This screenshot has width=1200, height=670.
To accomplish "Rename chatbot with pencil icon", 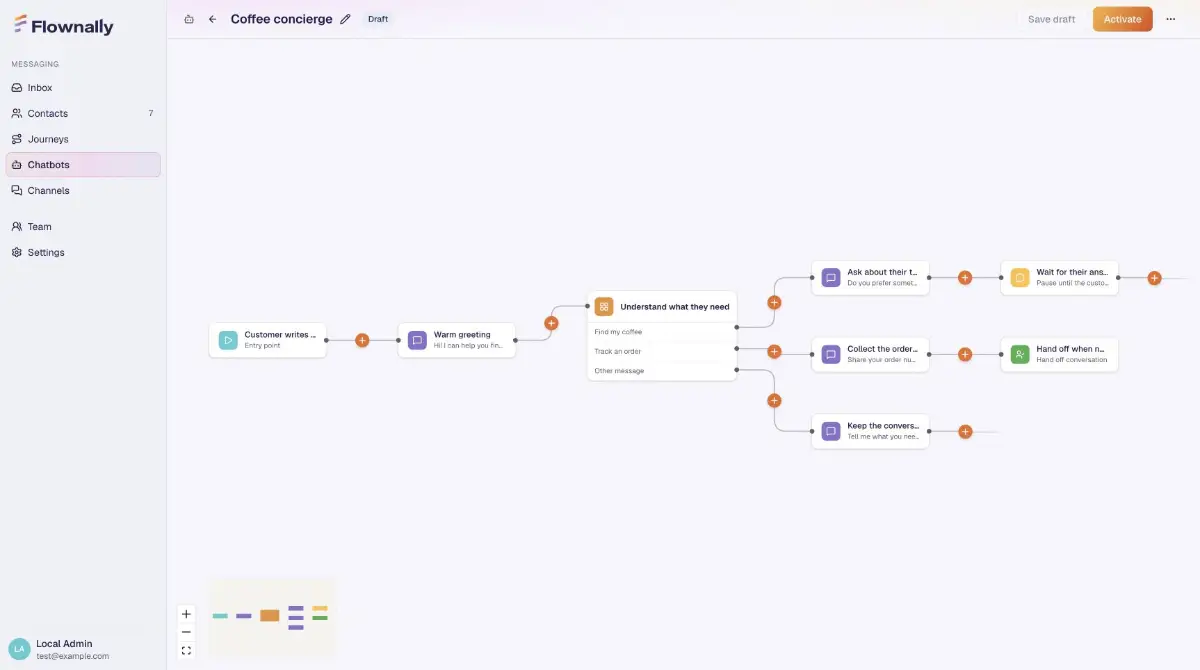I will [346, 19].
